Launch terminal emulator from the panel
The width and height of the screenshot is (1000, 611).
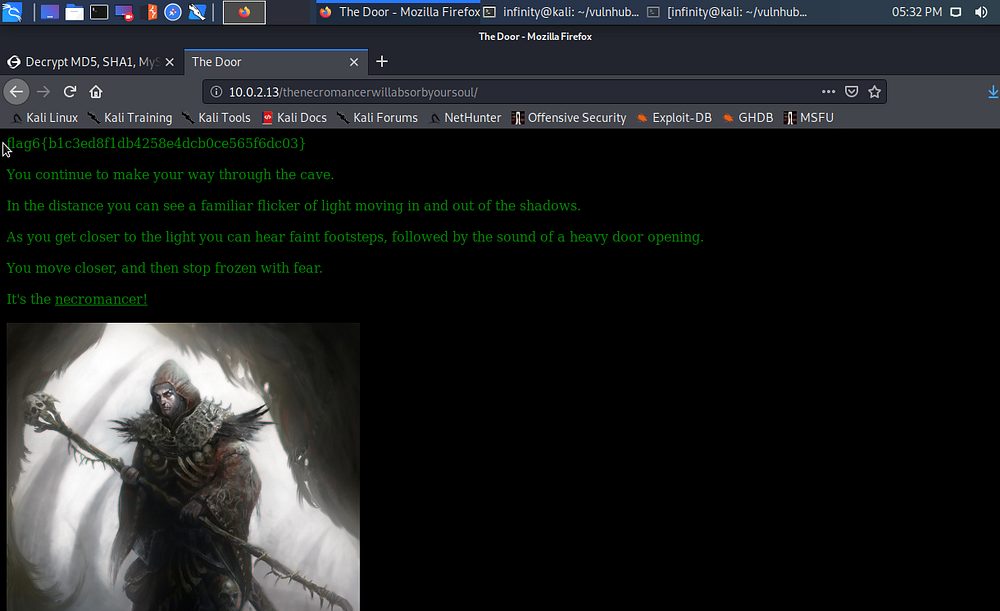point(99,12)
